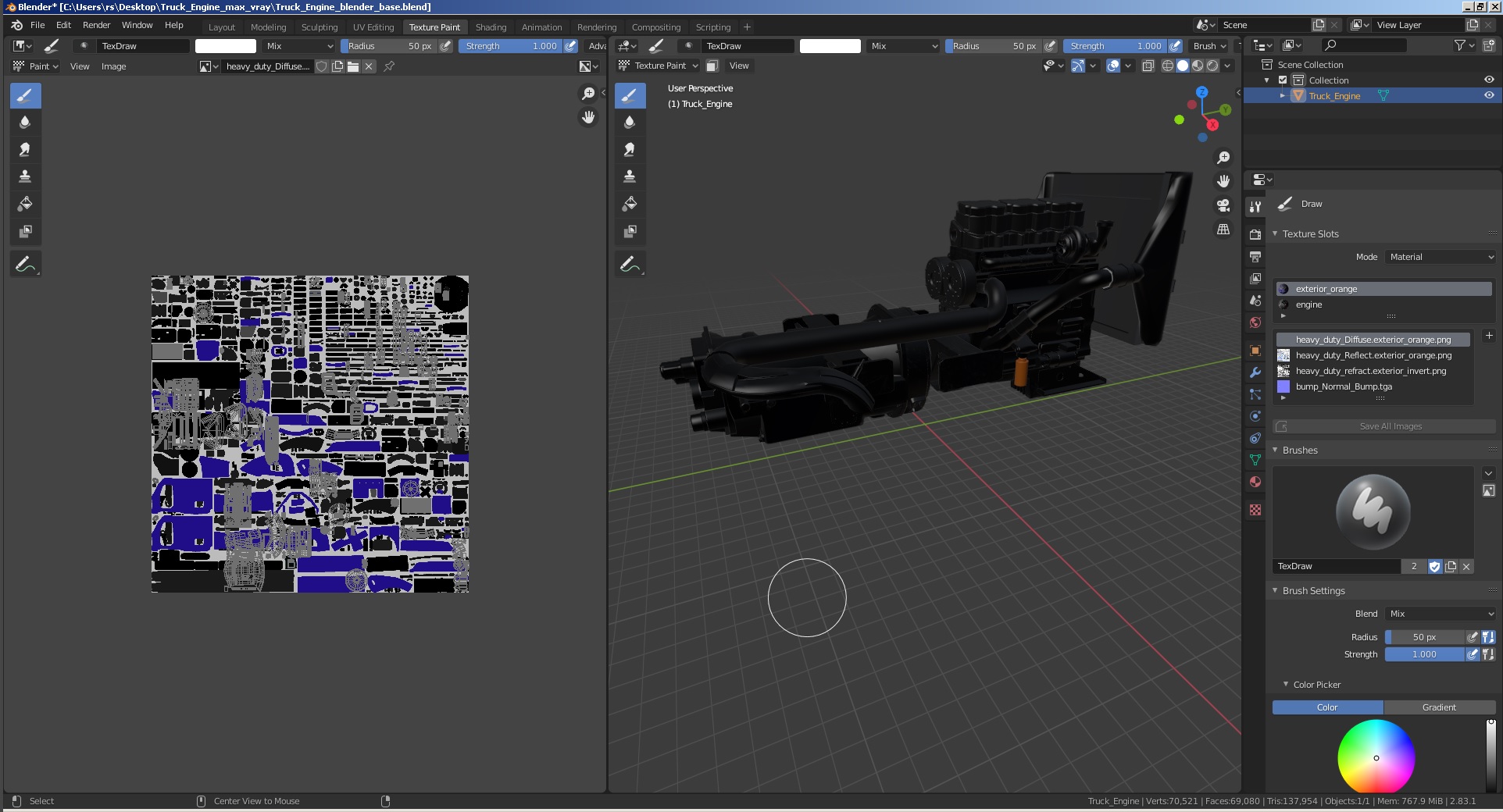Click the zoom icon in the 3D viewport
The height and width of the screenshot is (812, 1503).
[x=1223, y=158]
